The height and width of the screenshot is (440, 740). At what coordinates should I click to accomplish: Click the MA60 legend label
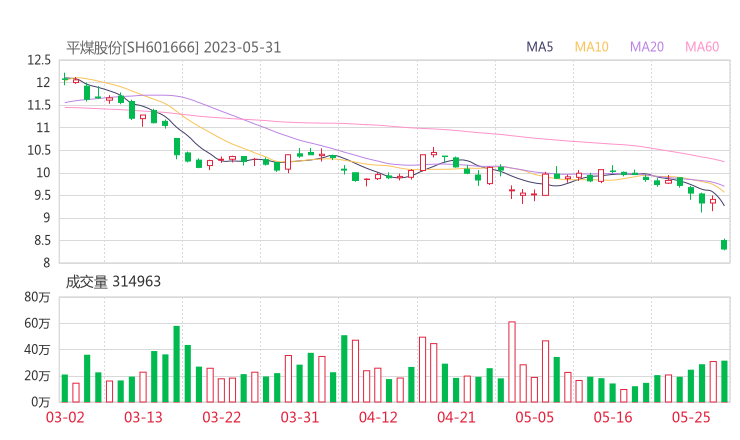(x=702, y=47)
